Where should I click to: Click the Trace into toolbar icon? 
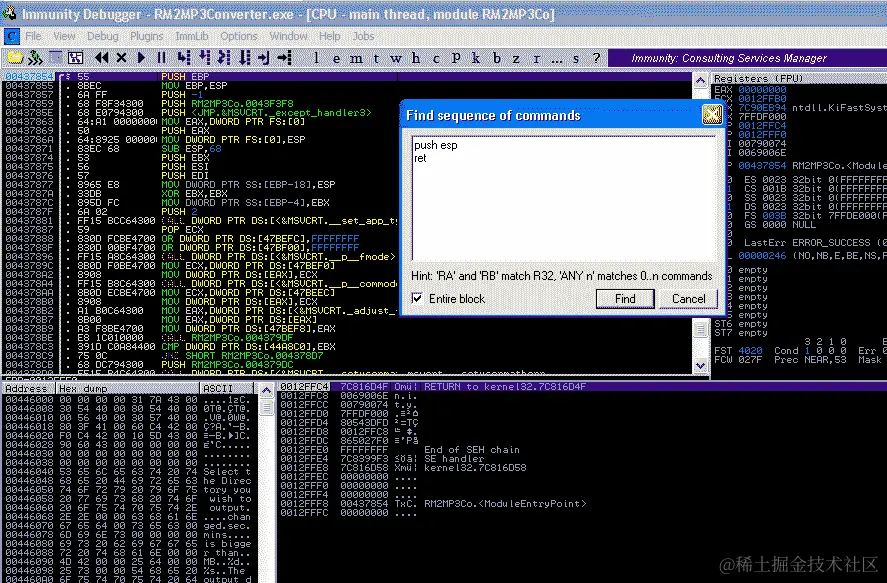click(x=224, y=58)
